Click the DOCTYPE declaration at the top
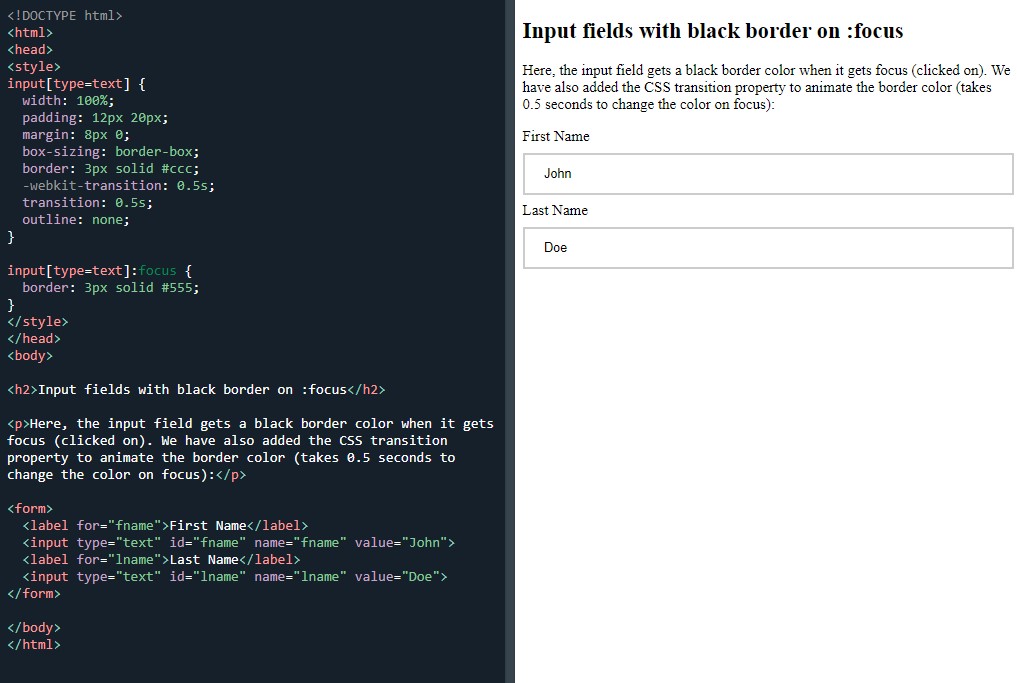Viewport: 1017px width, 683px height. pos(66,15)
